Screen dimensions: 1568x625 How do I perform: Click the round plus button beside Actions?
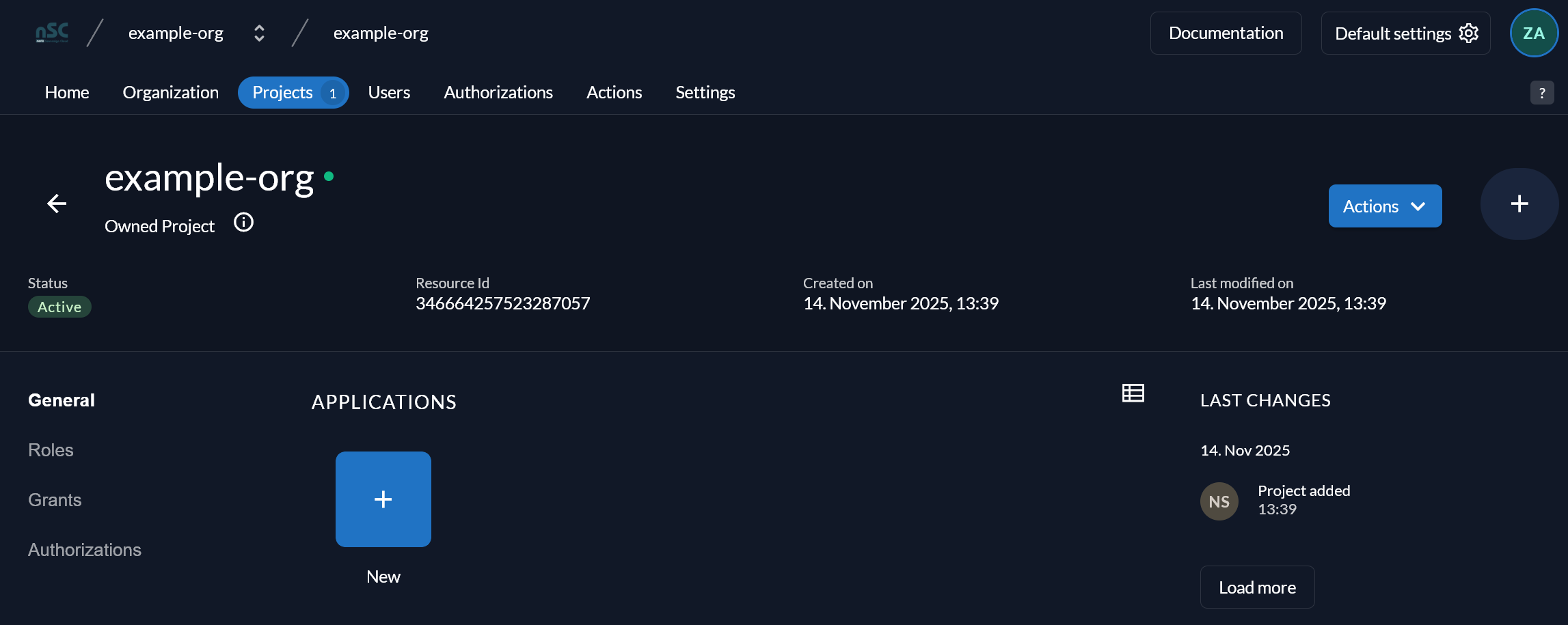[x=1519, y=204]
